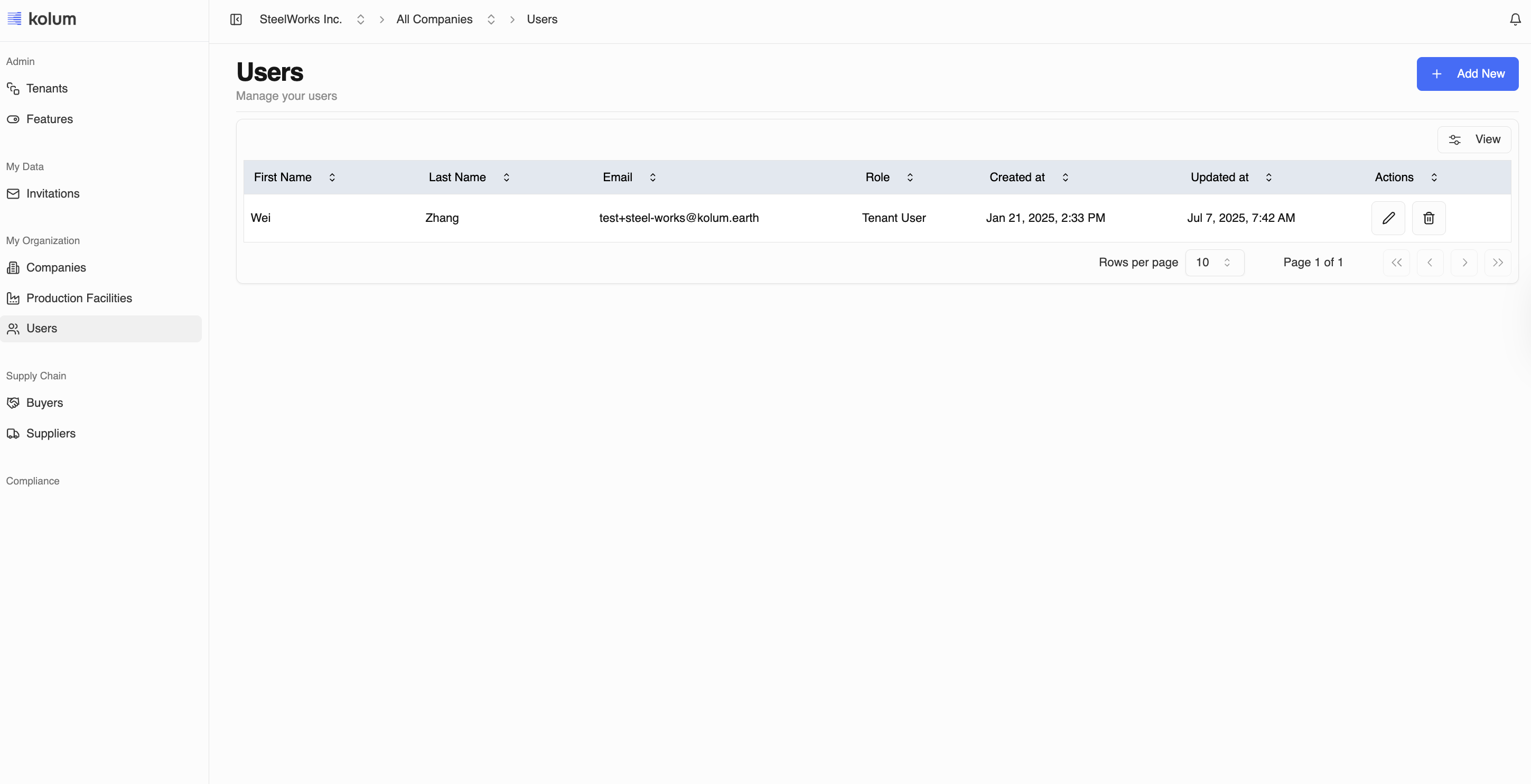Open SteelWorks Inc. tenant switcher
This screenshot has width=1531, height=784.
point(312,20)
